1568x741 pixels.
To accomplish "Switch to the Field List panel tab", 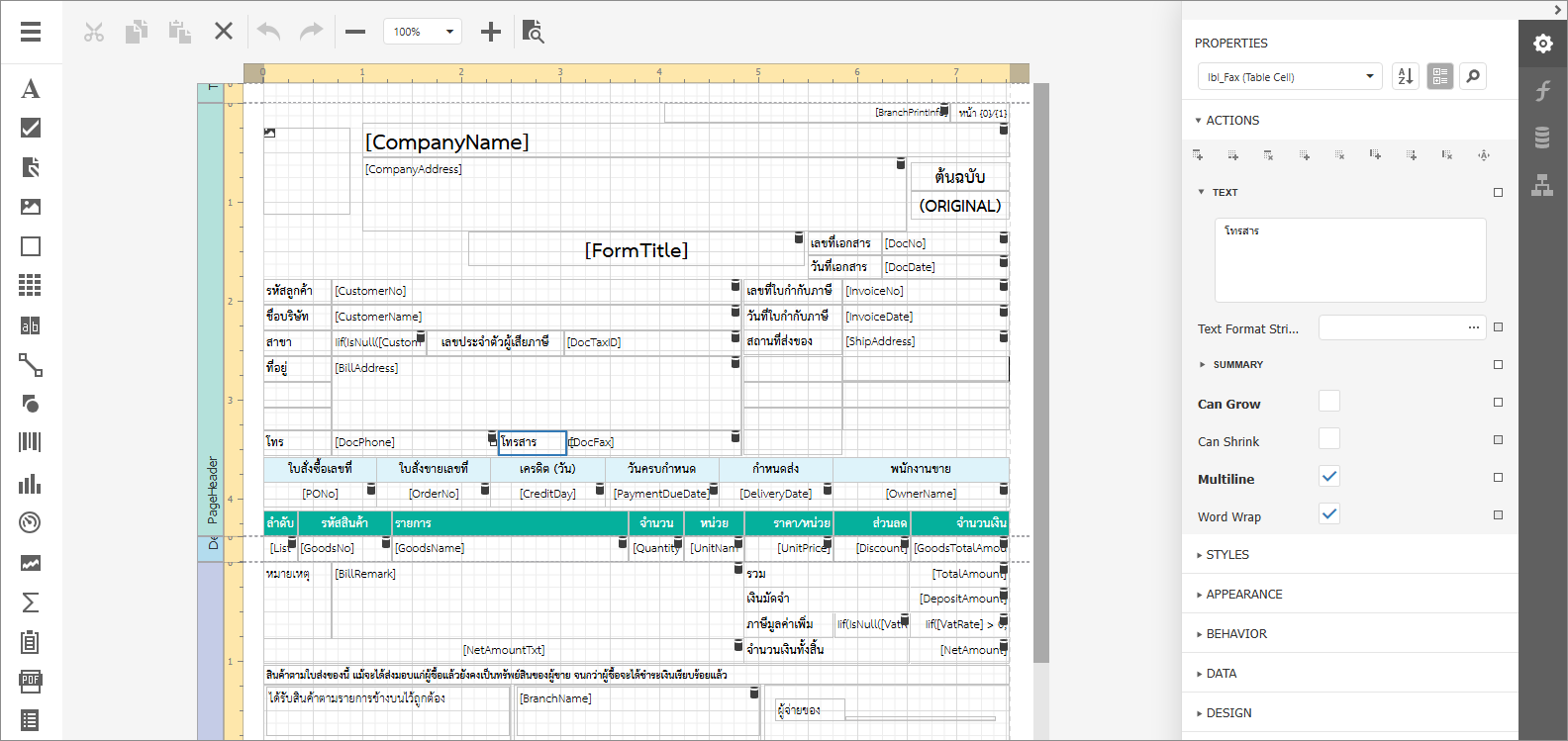I will point(1542,137).
